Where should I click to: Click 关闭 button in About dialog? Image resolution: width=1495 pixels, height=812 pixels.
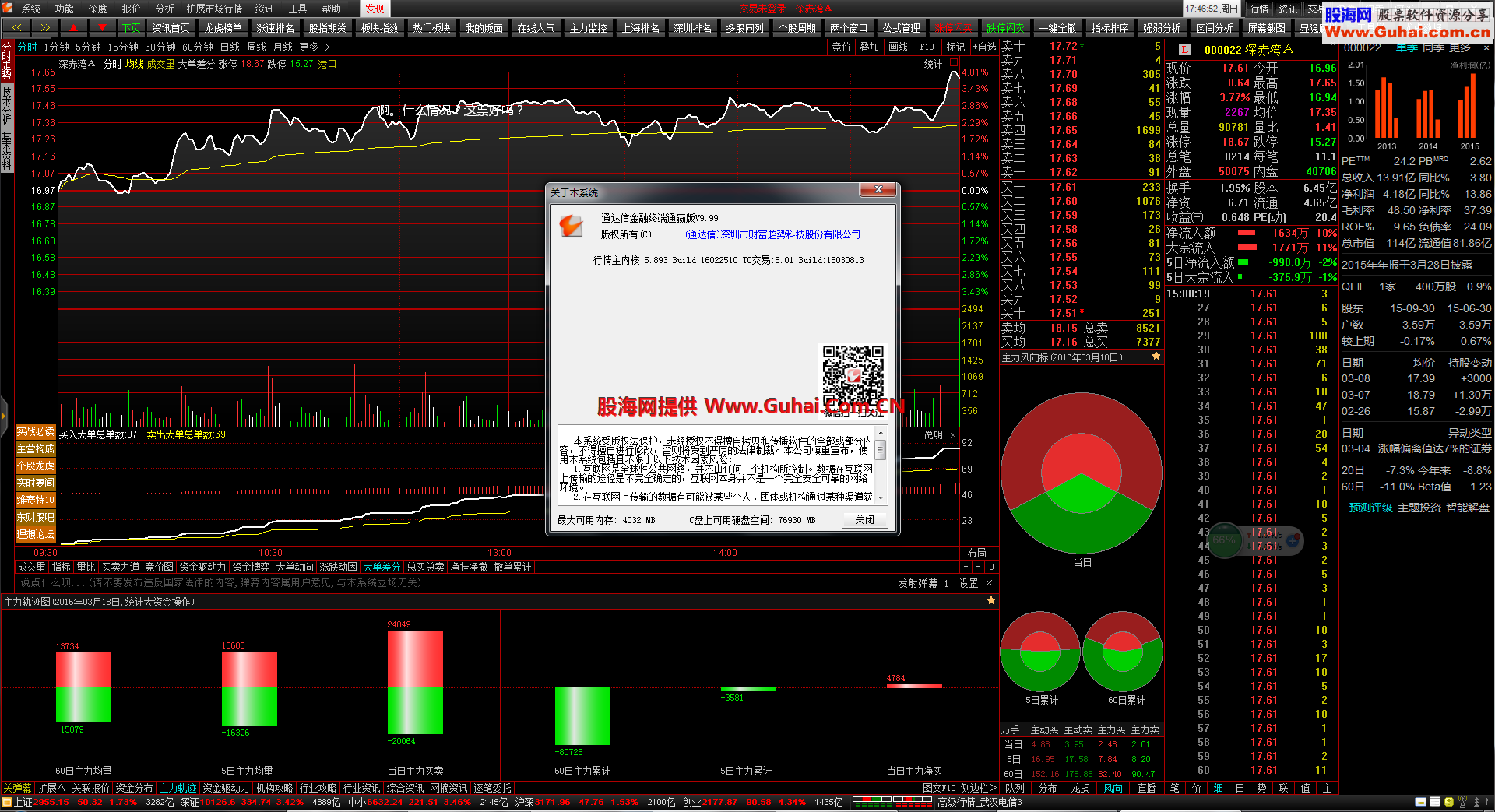864,519
